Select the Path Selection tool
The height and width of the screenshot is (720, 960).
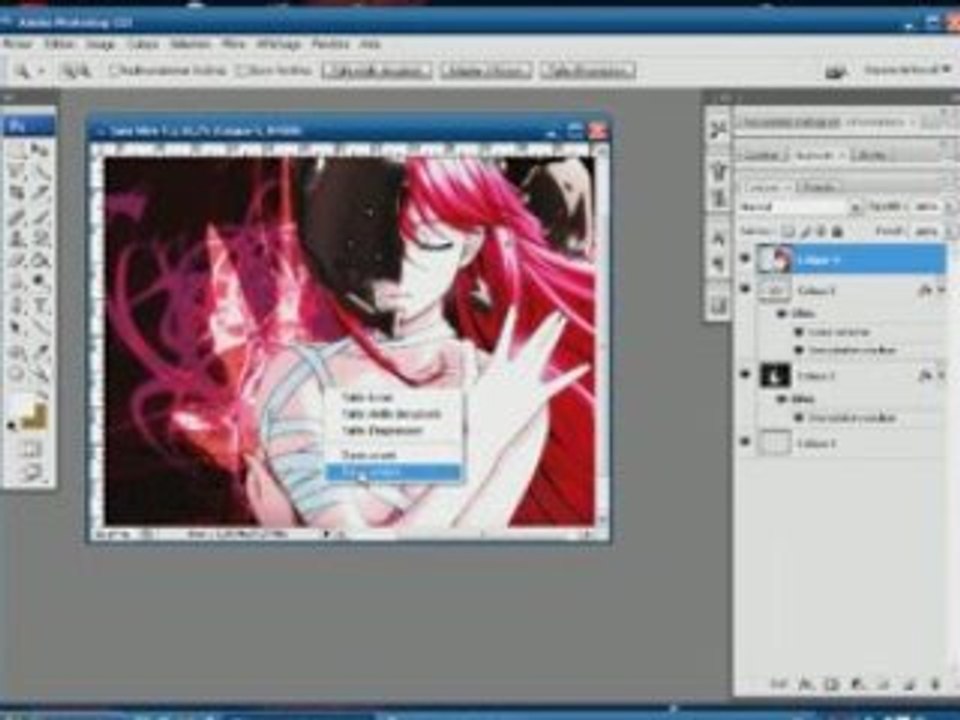pyautogui.click(x=17, y=328)
